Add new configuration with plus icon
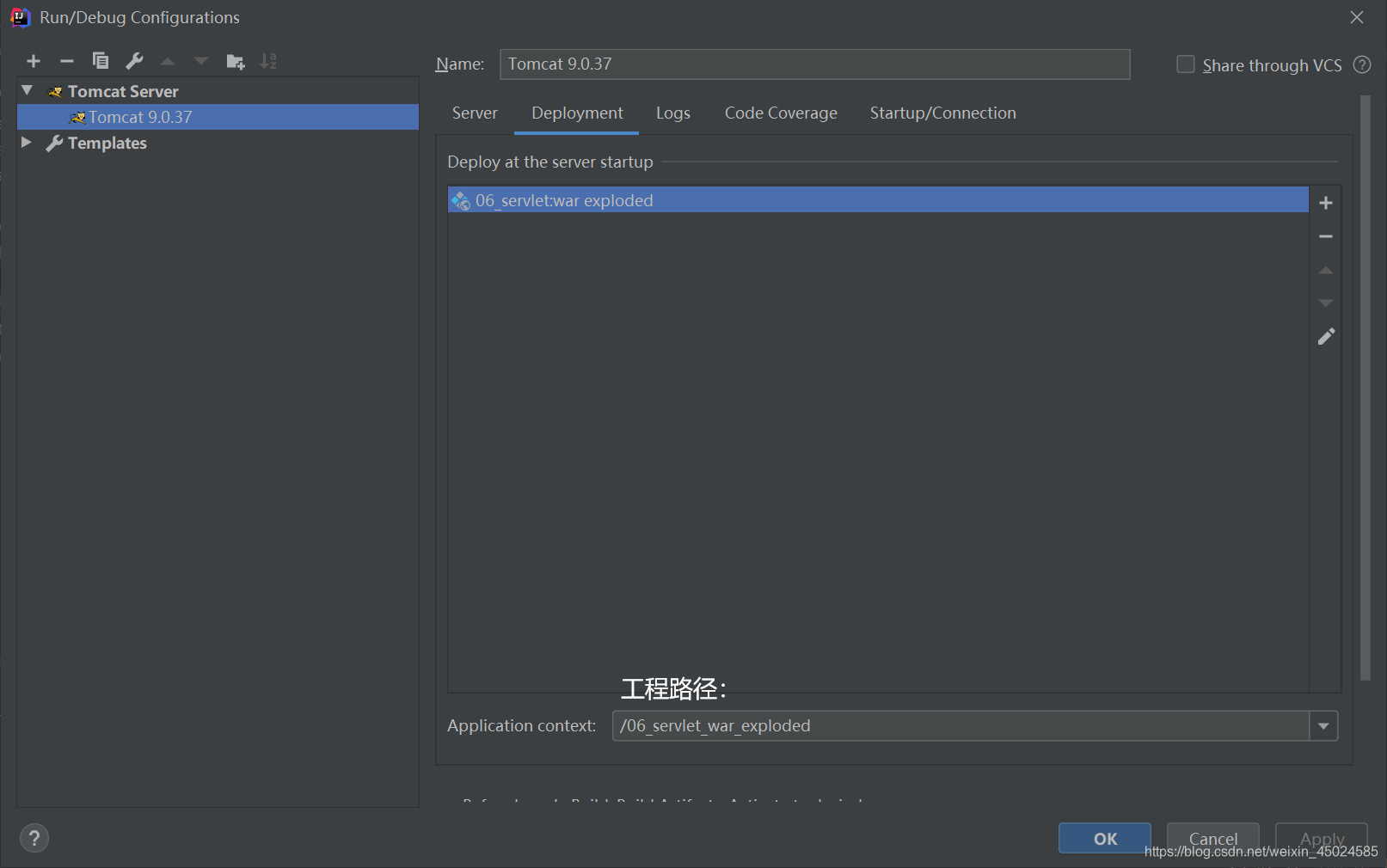The width and height of the screenshot is (1387, 868). tap(34, 61)
